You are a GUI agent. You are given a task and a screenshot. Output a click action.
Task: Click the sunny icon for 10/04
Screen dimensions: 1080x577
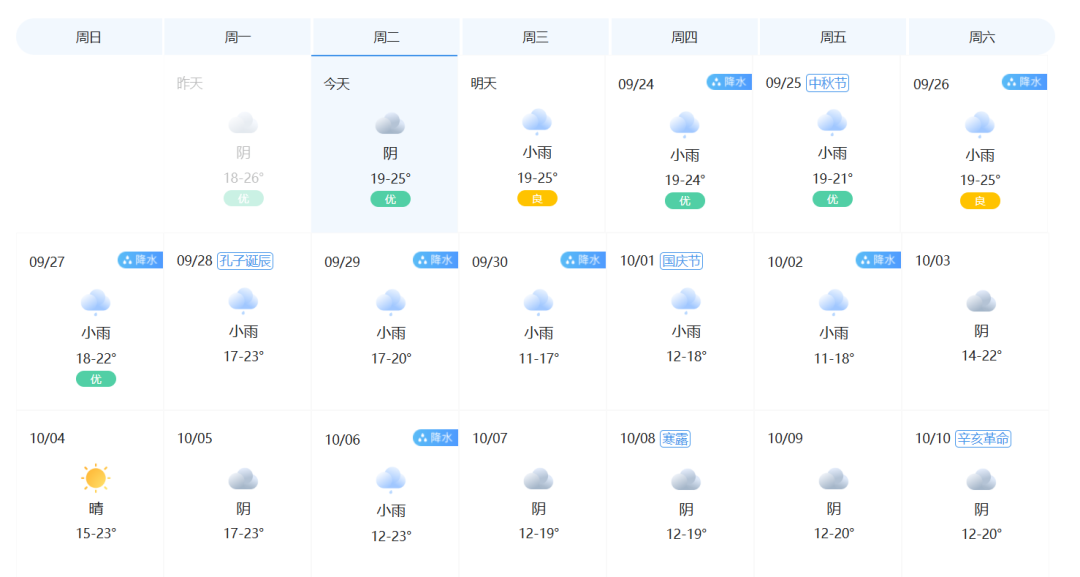(96, 478)
